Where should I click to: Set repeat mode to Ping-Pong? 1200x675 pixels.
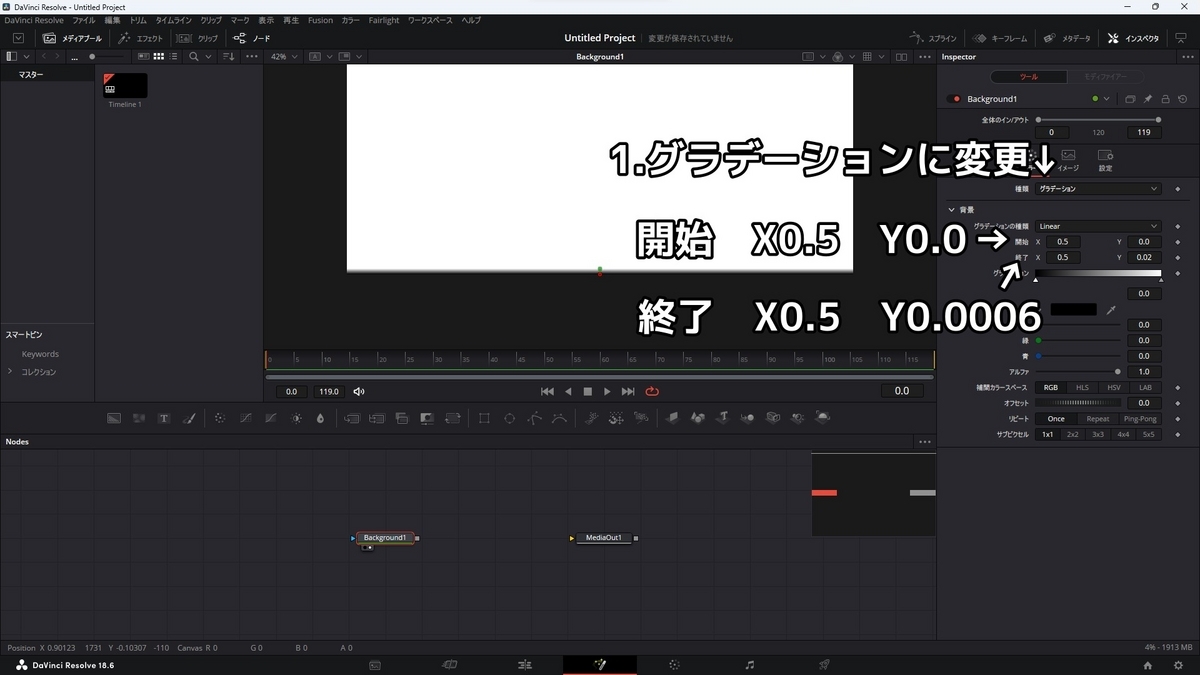click(x=1140, y=419)
